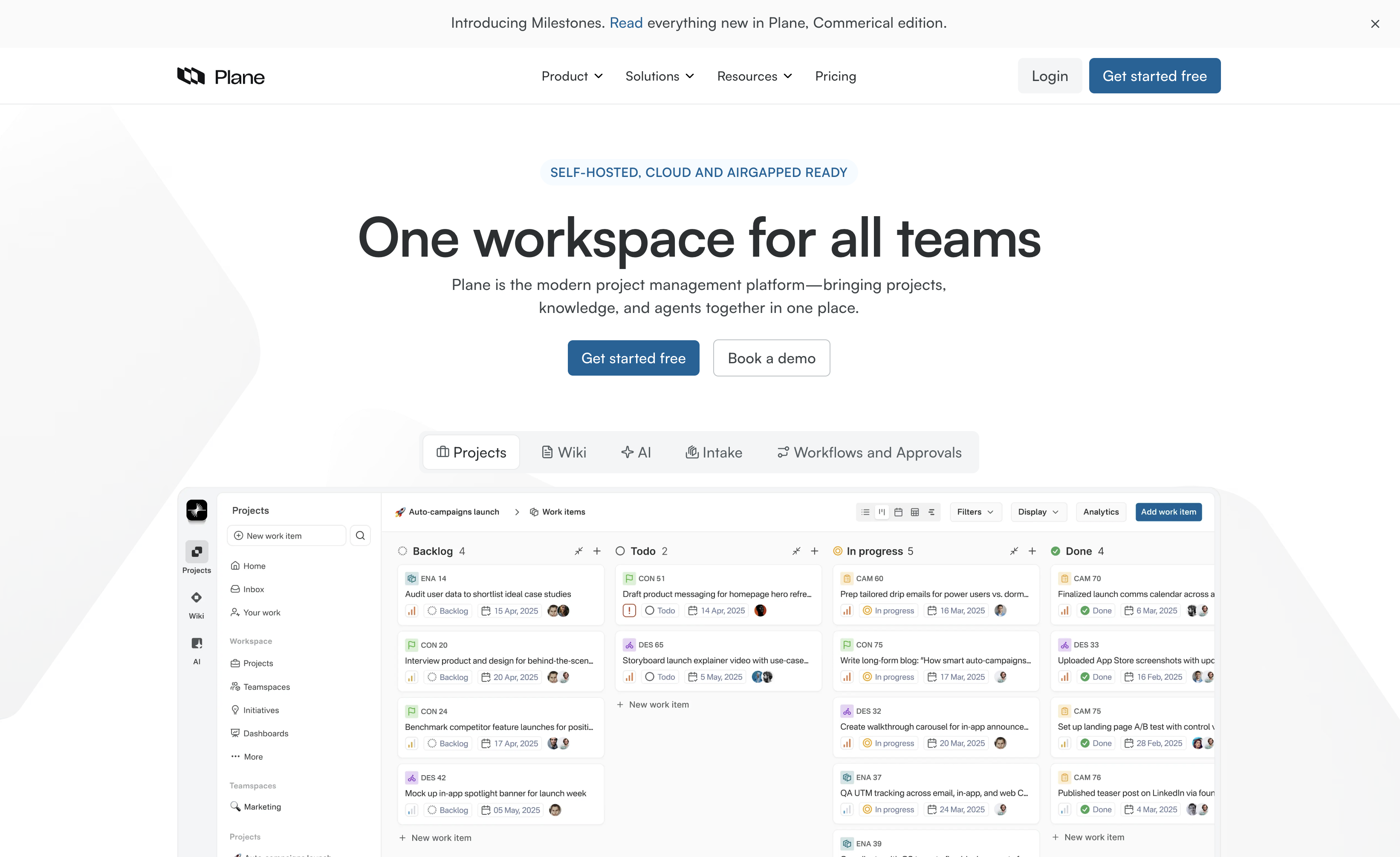Click the New work item input field
The width and height of the screenshot is (1400, 857).
pos(286,536)
